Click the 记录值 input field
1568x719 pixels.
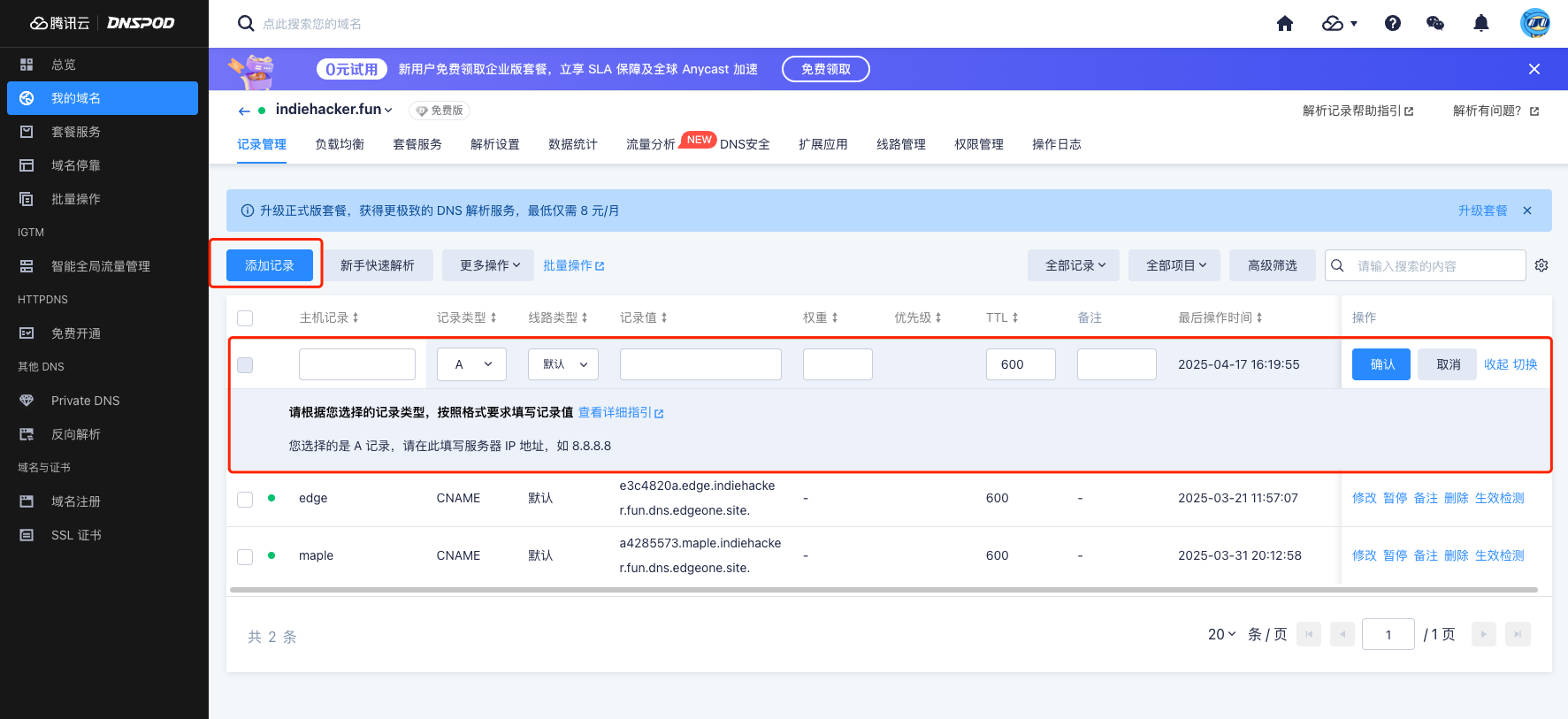pos(700,364)
